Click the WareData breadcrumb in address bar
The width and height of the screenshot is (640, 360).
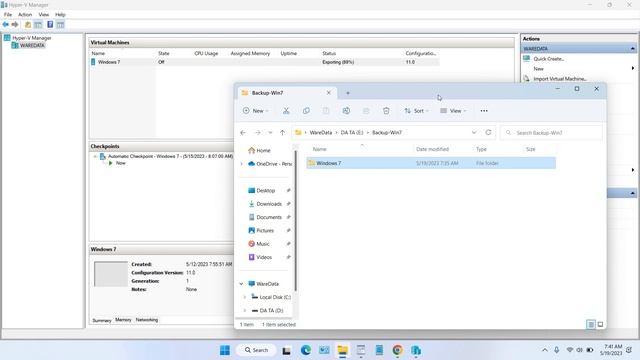[x=321, y=133]
